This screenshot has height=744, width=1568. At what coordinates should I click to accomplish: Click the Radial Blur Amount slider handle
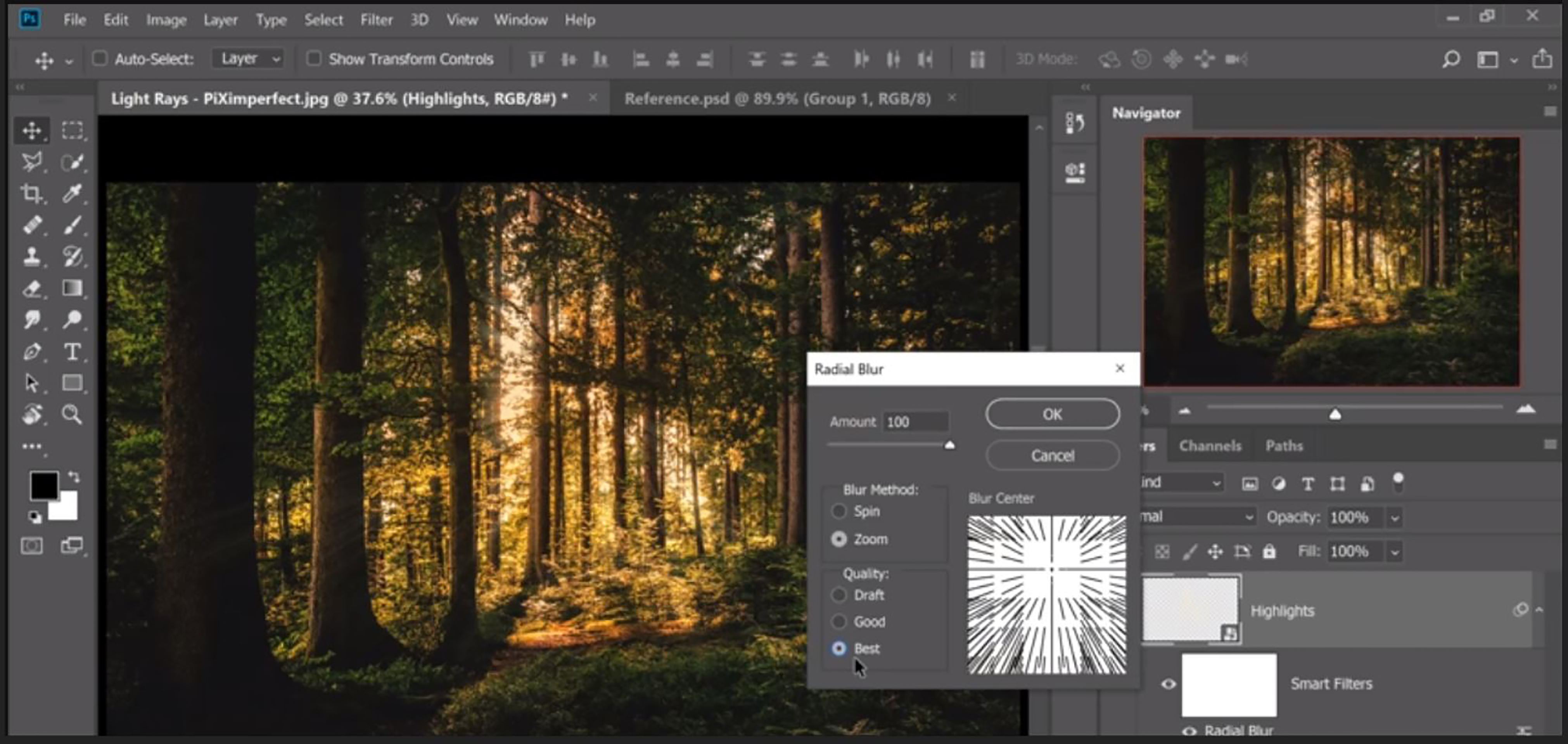tap(949, 445)
